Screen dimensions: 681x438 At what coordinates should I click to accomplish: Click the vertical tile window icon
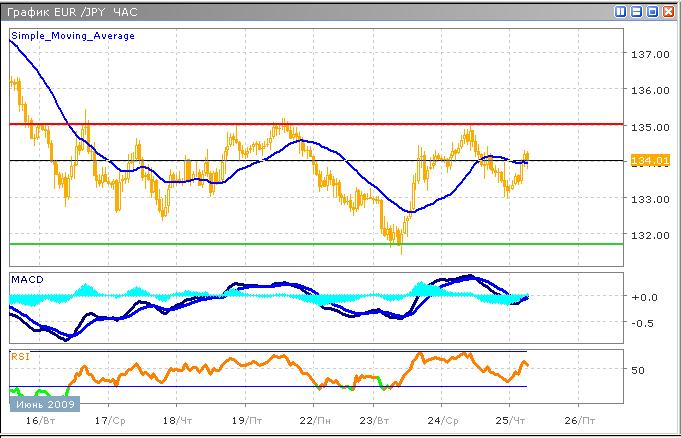pos(621,12)
